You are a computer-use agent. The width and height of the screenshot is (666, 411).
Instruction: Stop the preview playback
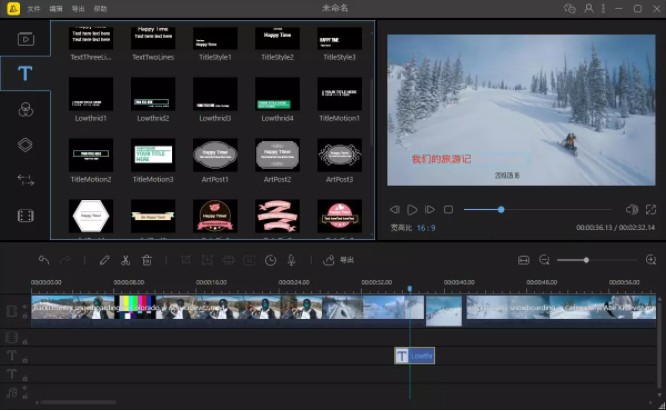click(x=448, y=209)
